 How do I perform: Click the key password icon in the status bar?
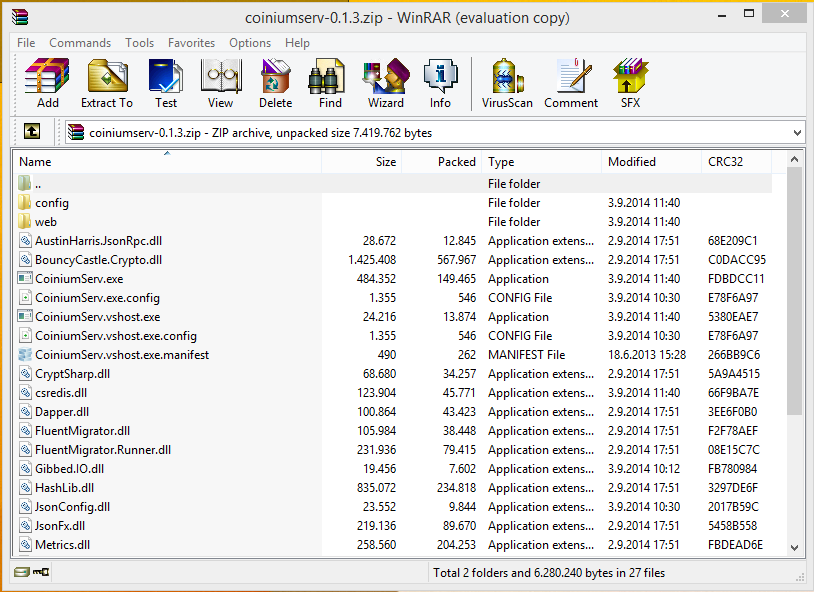pyautogui.click(x=41, y=572)
